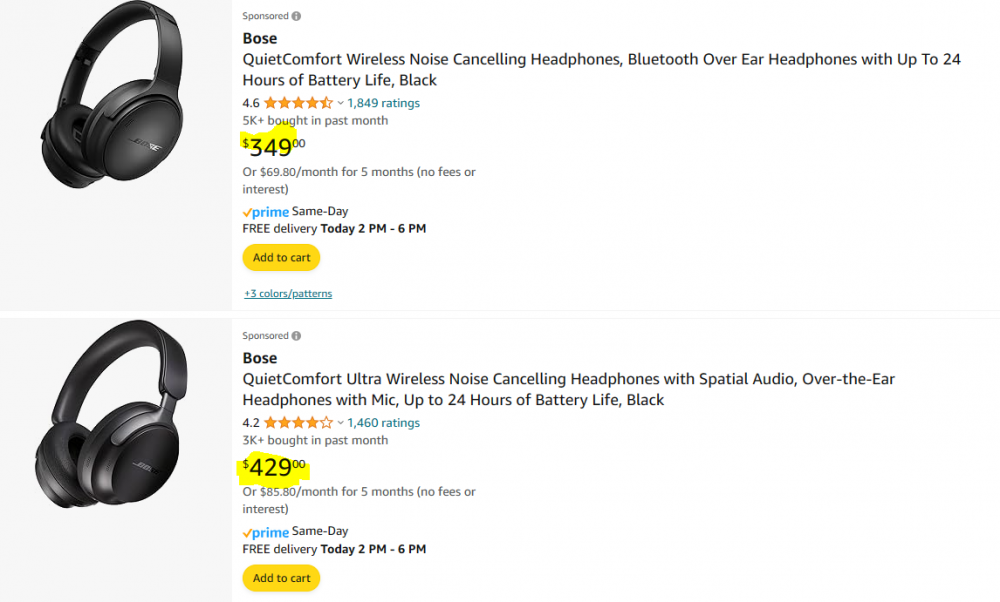Add the $349 Bose headphones to cart
The width and height of the screenshot is (1000, 602).
click(x=281, y=258)
